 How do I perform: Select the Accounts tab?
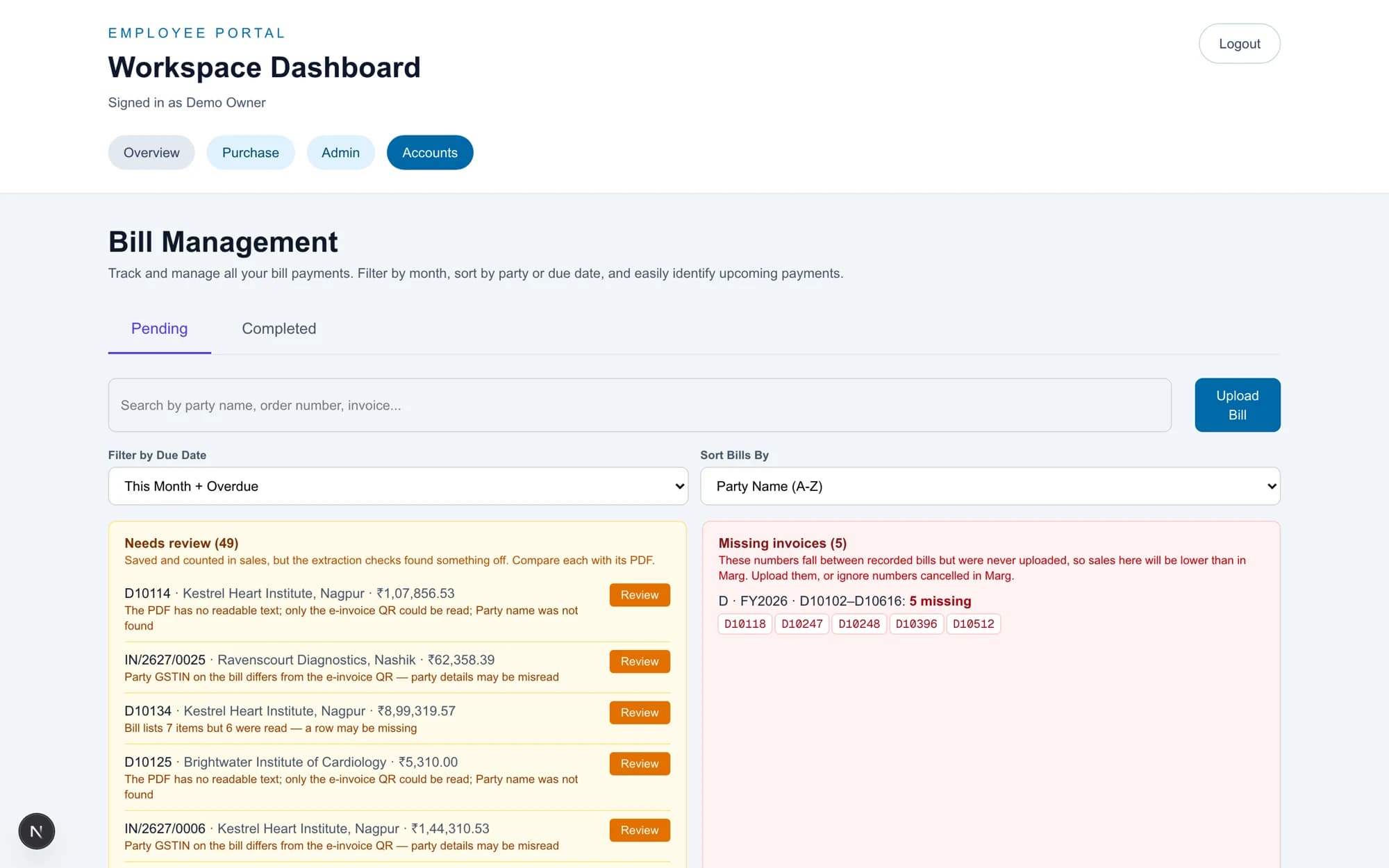coord(430,153)
